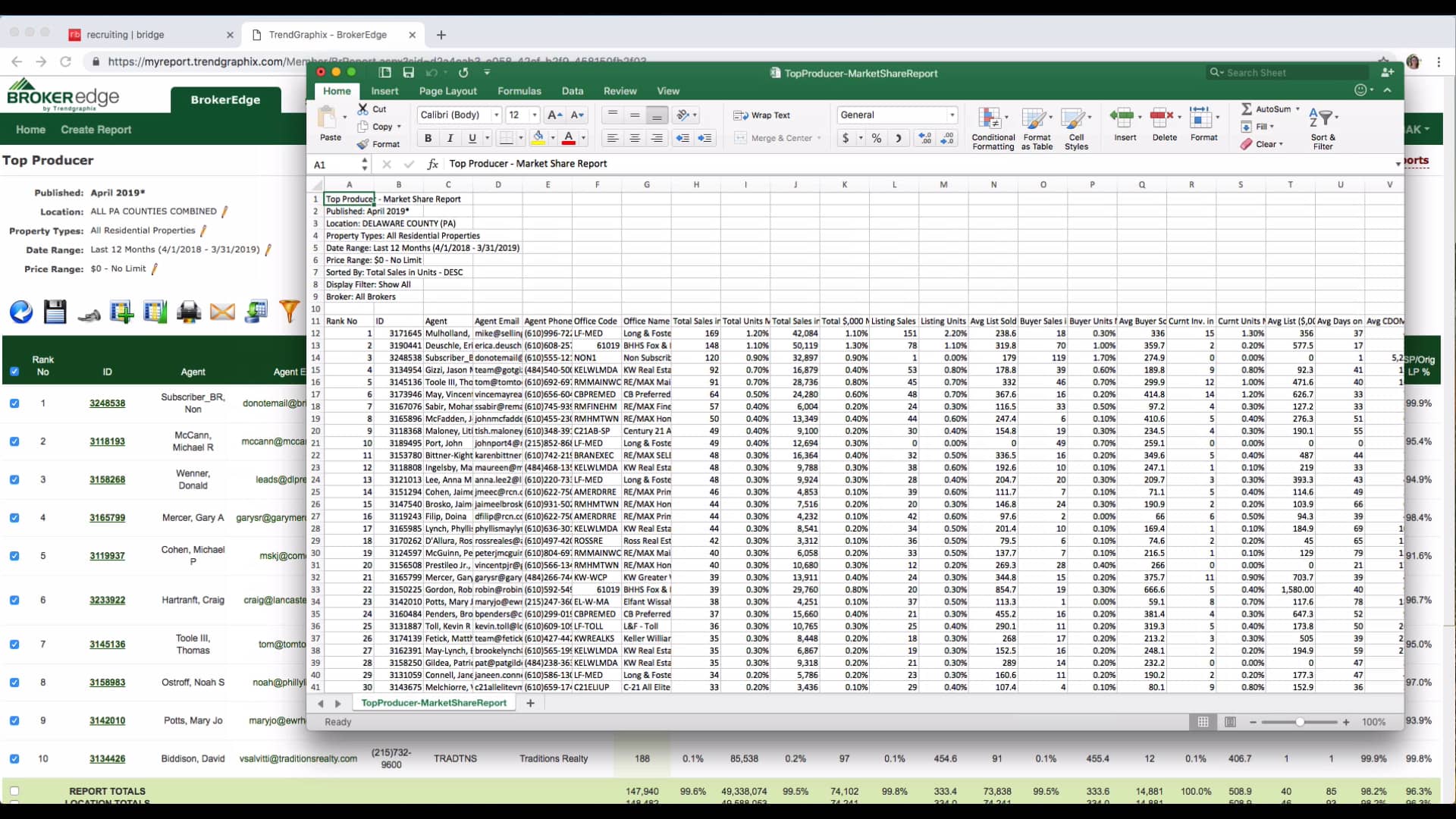Screen dimensions: 1456x819
Task: Toggle the select-all checkbox in Rank No header
Action: [x=14, y=372]
